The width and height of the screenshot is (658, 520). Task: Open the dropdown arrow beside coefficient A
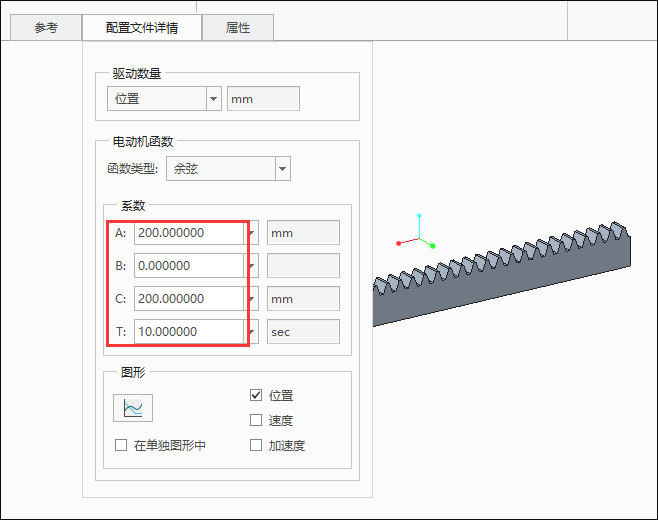point(252,233)
